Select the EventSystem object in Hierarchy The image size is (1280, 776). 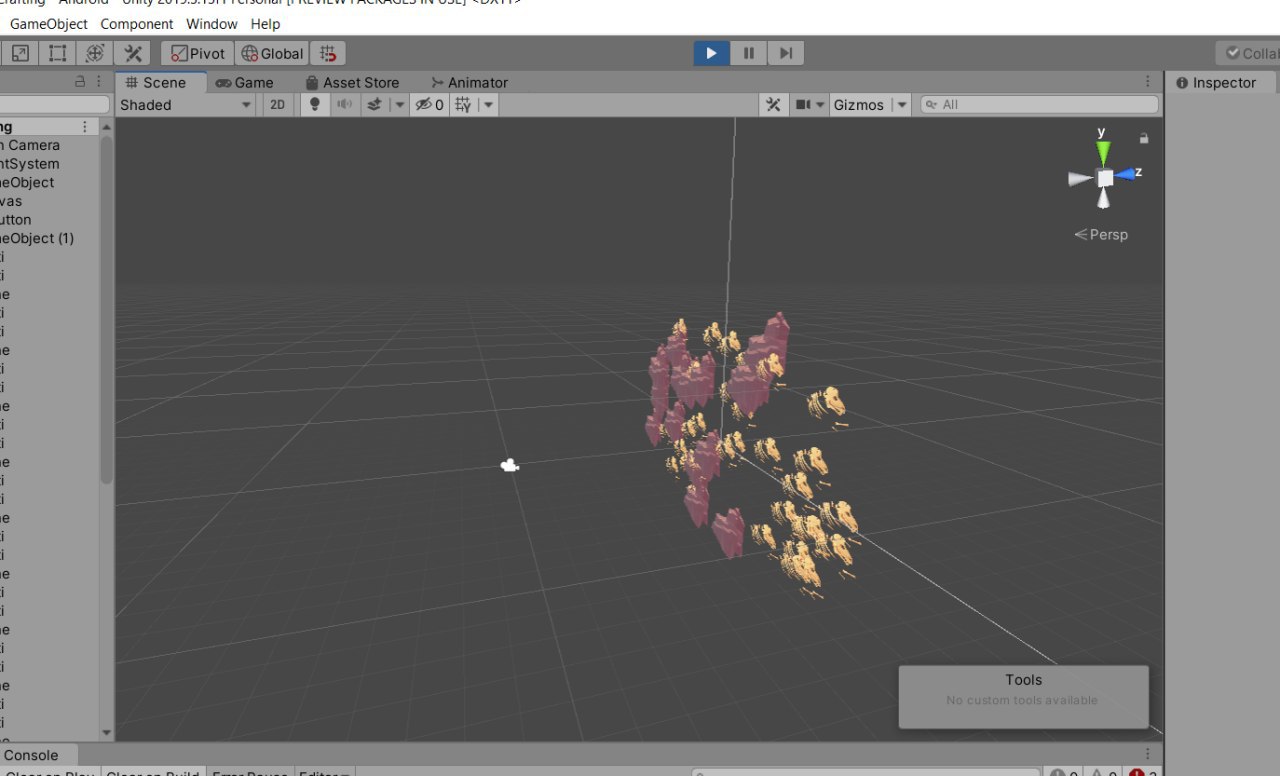(29, 164)
